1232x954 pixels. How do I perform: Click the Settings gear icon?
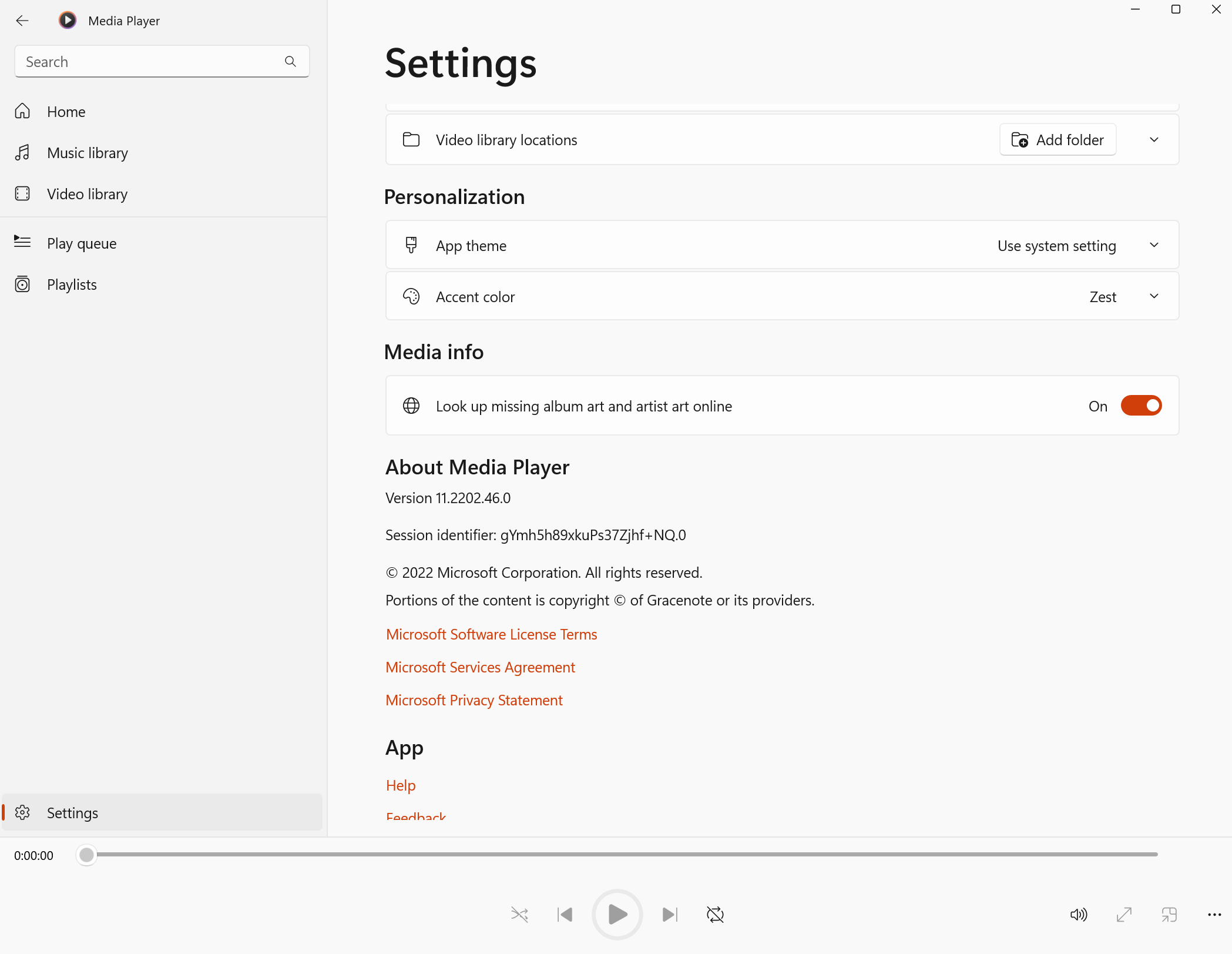(x=22, y=812)
